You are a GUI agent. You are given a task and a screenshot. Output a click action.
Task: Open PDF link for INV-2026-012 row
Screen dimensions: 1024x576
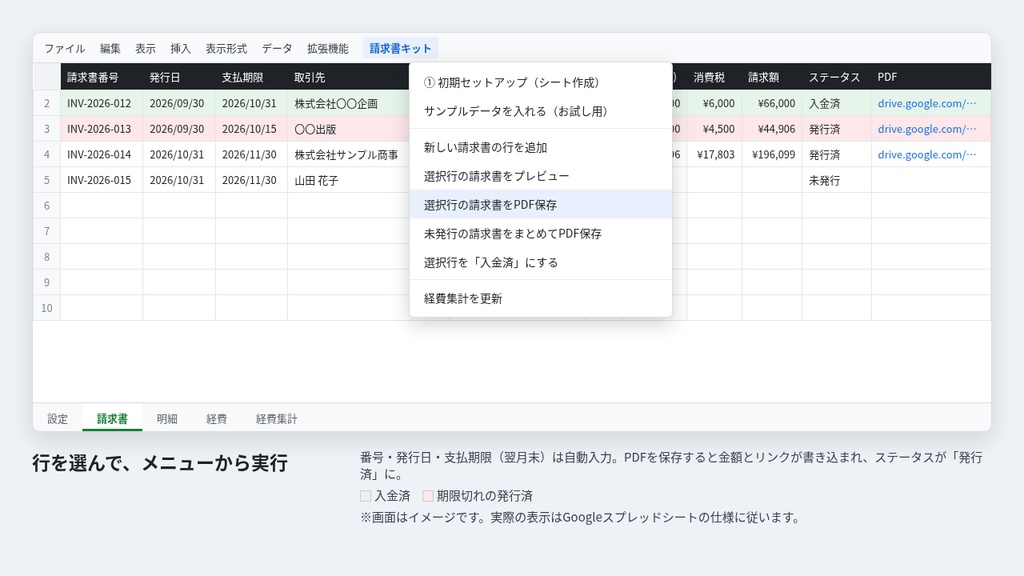coord(927,103)
